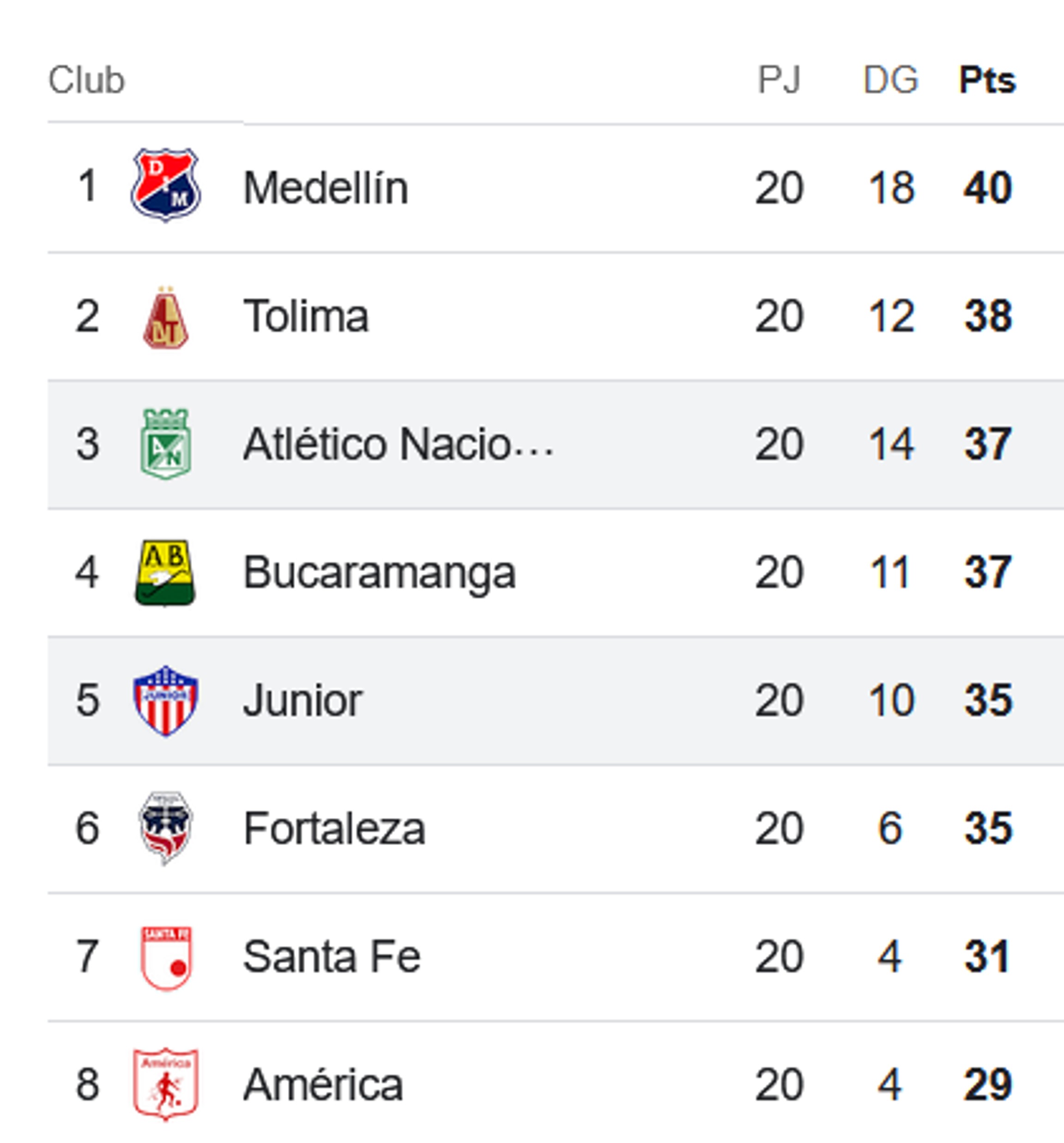
Task: Open the Tolima team name link
Action: coord(306,316)
